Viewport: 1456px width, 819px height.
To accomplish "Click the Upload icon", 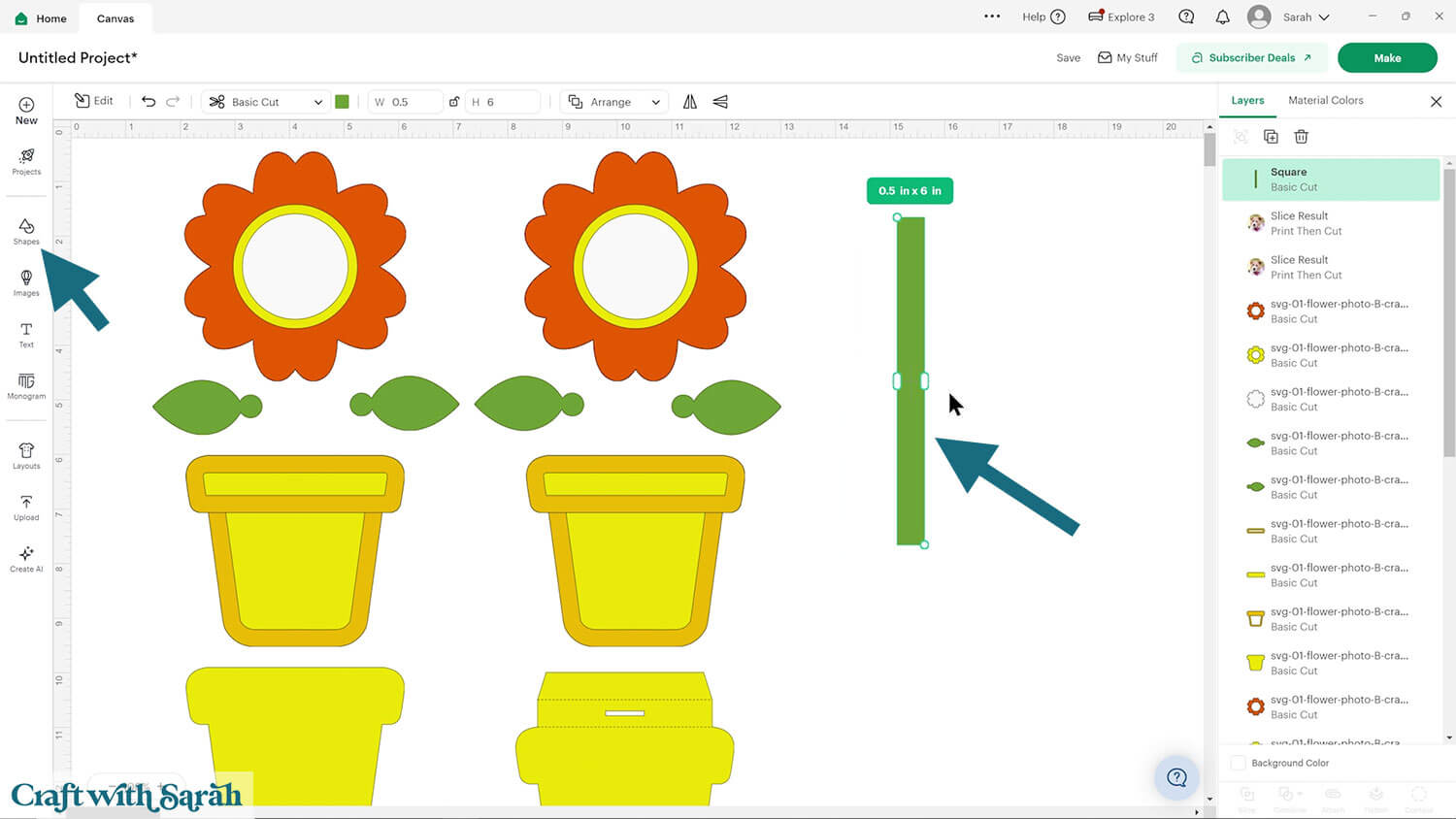I will tap(26, 508).
